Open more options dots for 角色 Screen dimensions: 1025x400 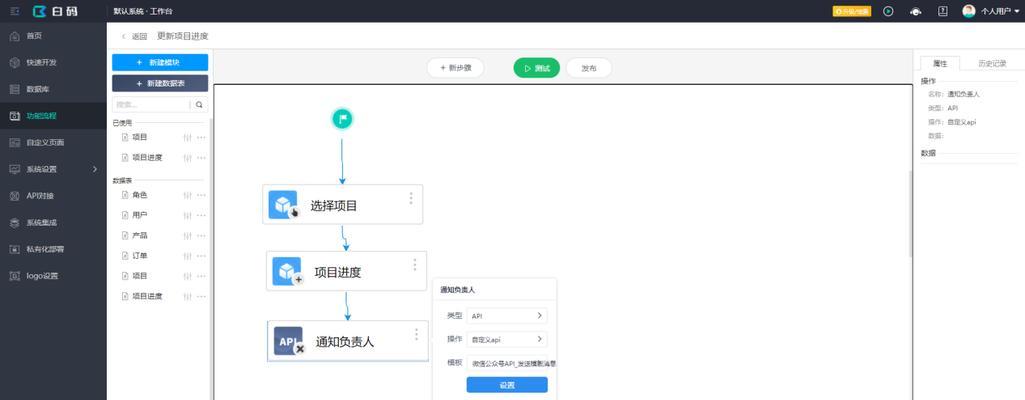click(x=201, y=195)
